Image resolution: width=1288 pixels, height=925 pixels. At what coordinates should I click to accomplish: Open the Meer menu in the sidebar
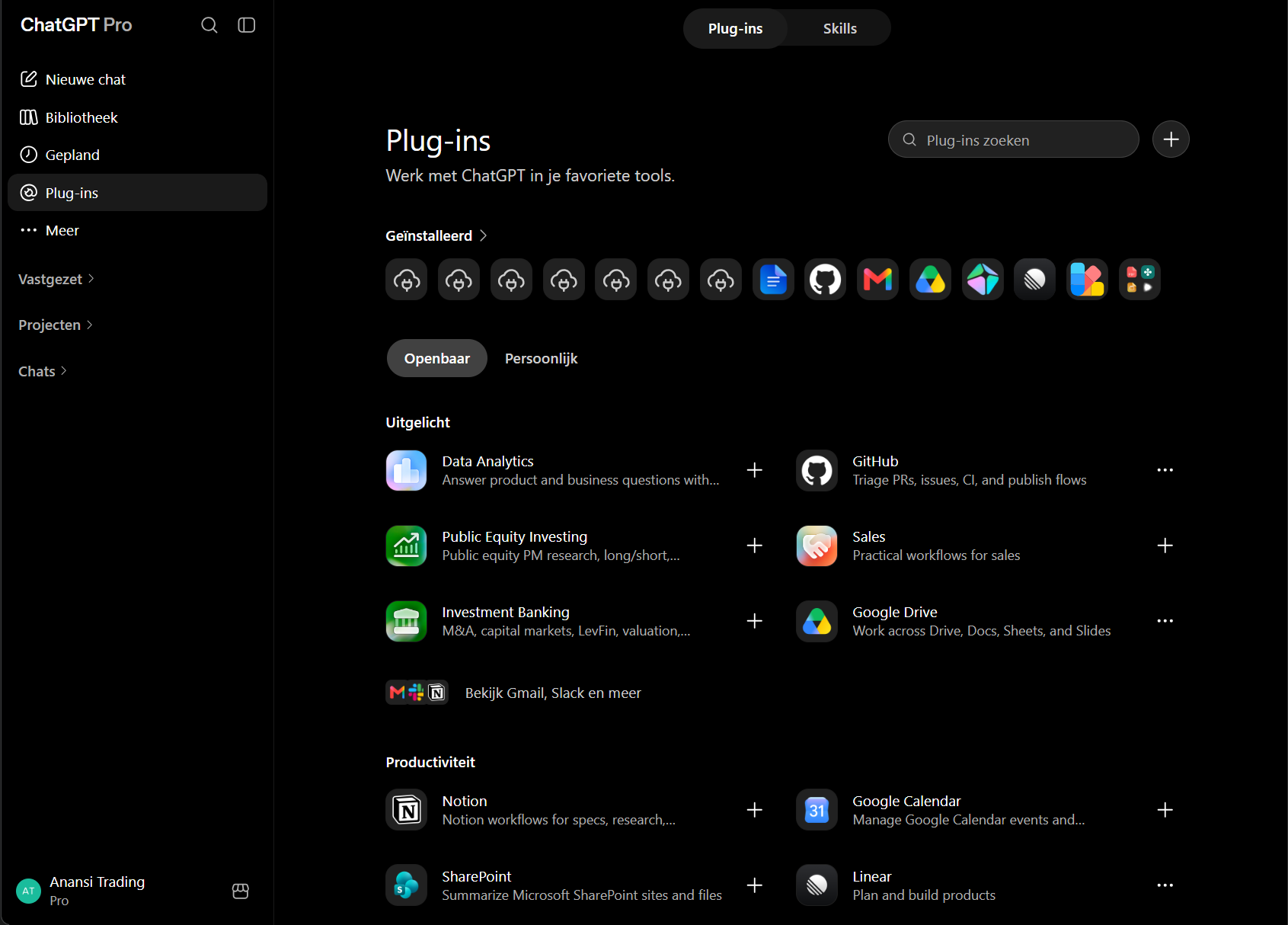point(137,230)
